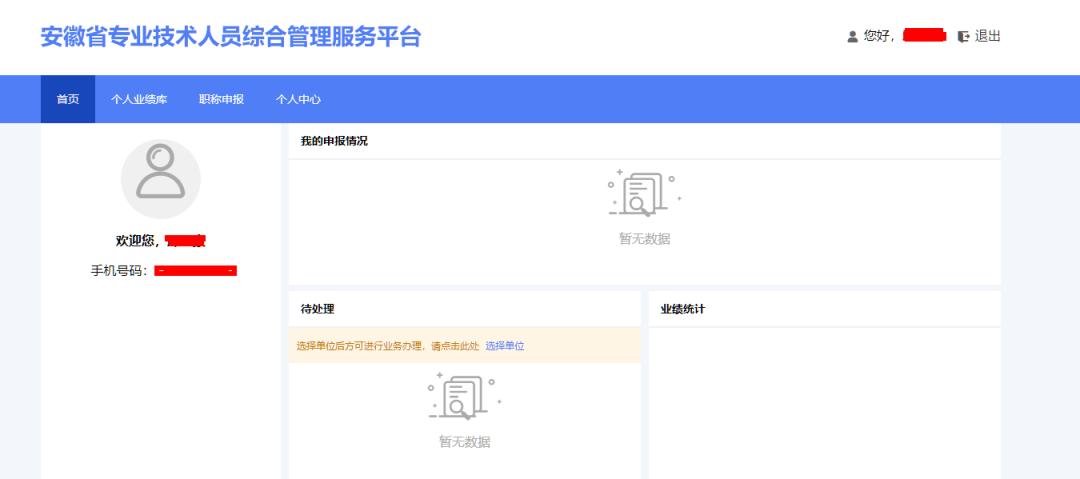This screenshot has height=479, width=1080.
Task: Click the 欢迎您 greeting text
Action: (x=138, y=241)
